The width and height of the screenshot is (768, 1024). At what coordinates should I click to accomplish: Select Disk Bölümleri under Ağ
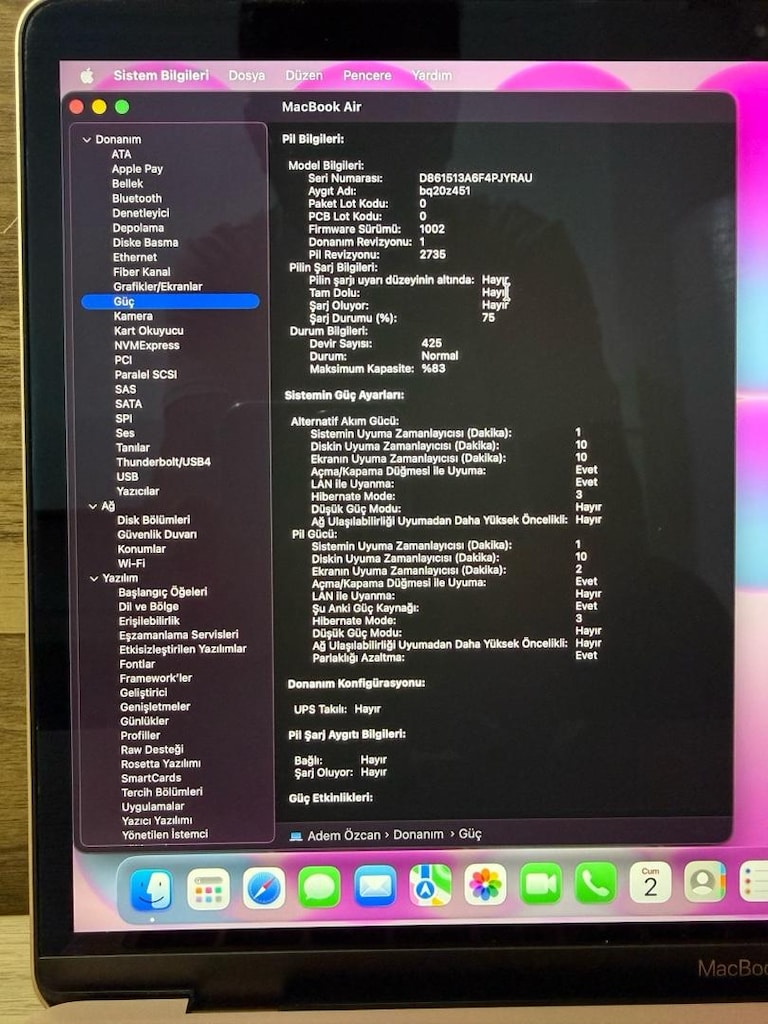coord(154,520)
